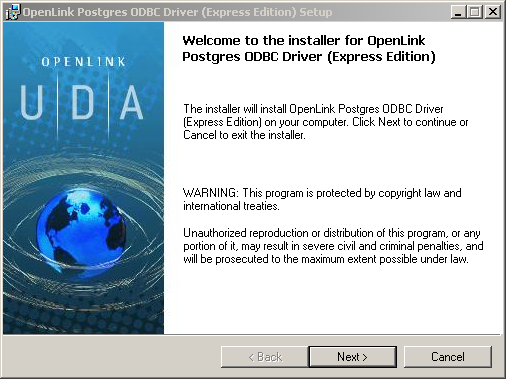Image resolution: width=506 pixels, height=379 pixels.
Task: Maximize the OpenLink Setup window
Action: [475, 12]
